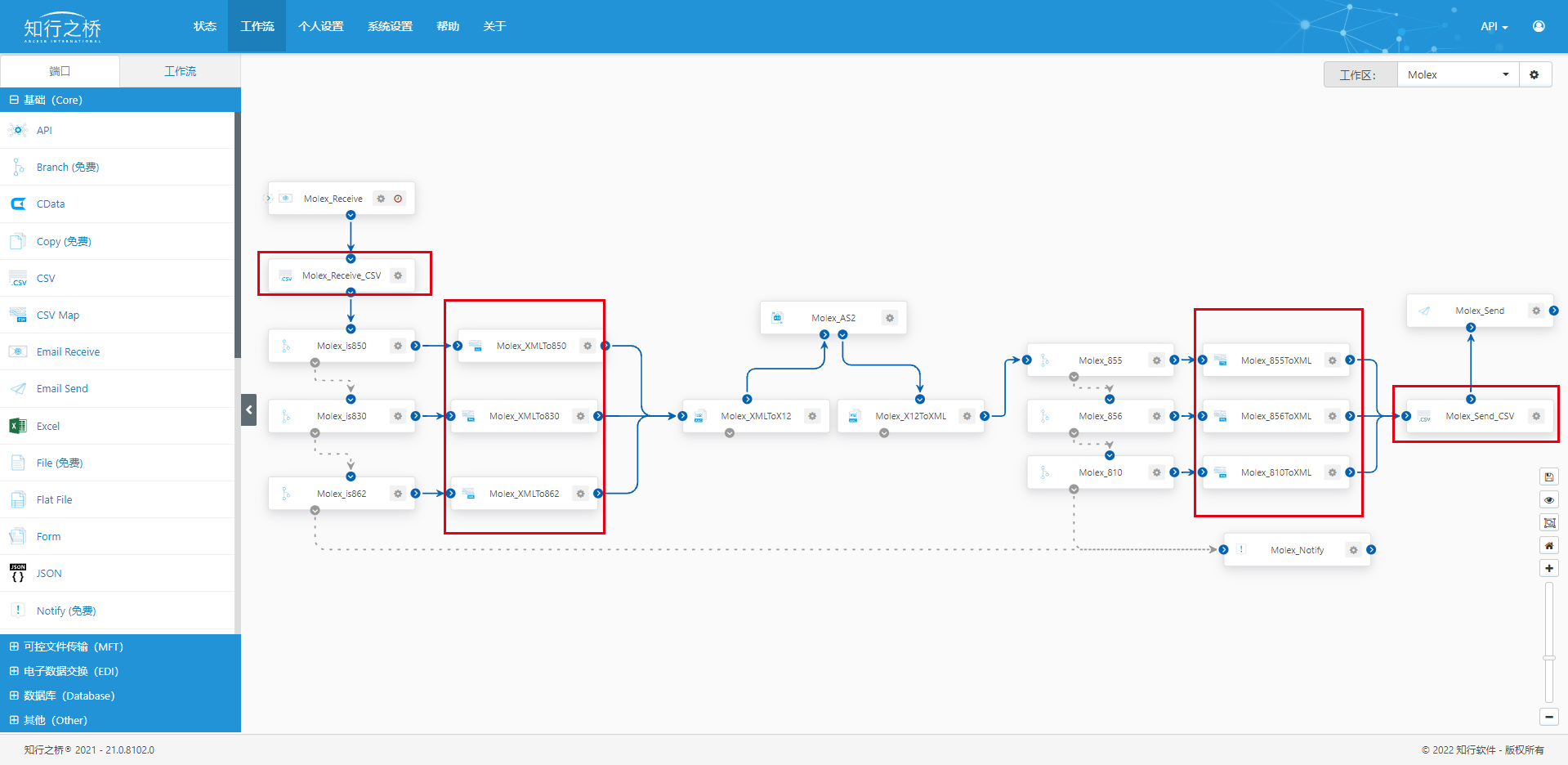Viewport: 1568px width, 765px height.
Task: Toggle the eye visibility icon on right toolbar
Action: 1548,499
